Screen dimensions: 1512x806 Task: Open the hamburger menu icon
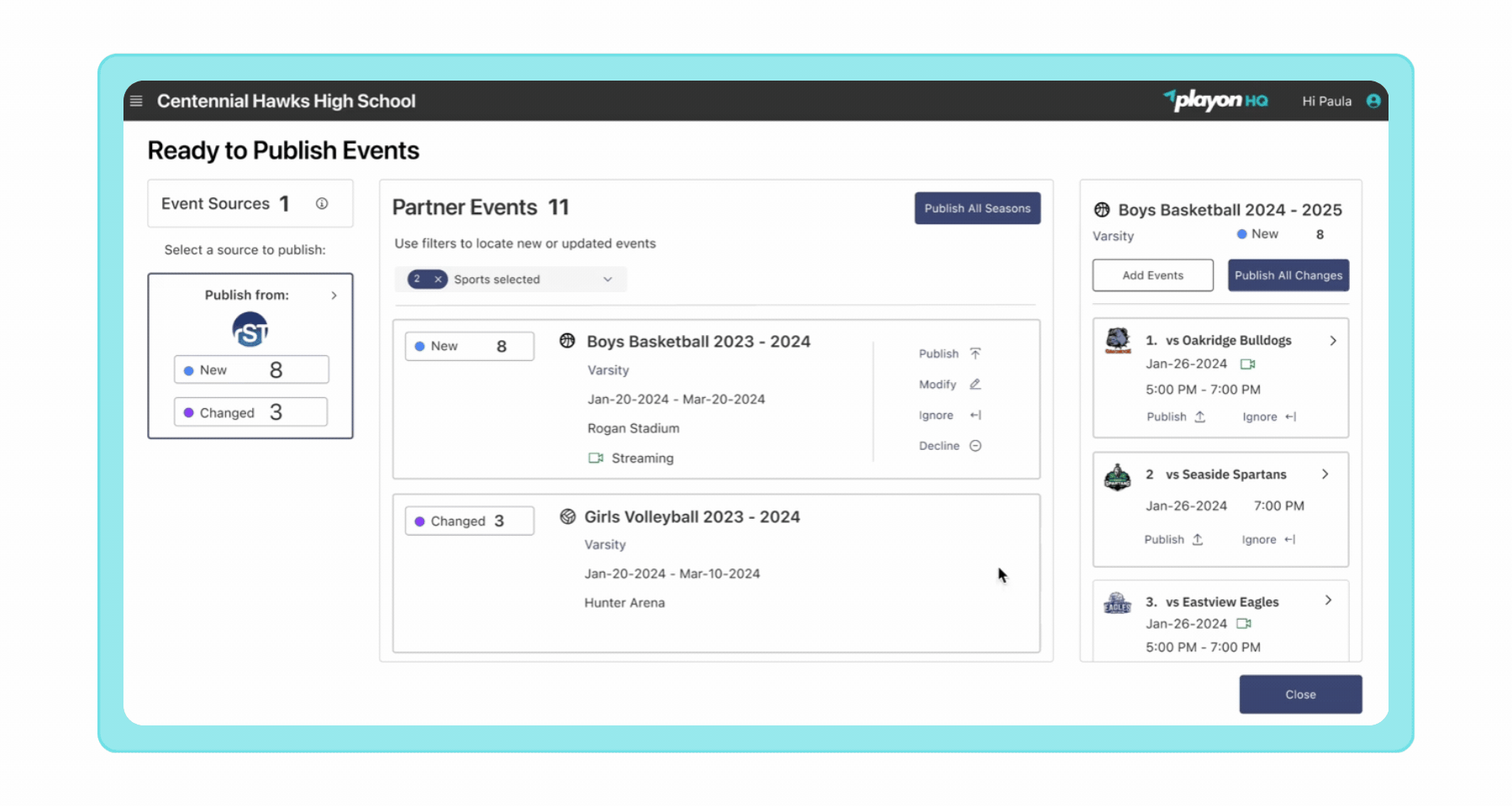point(136,102)
